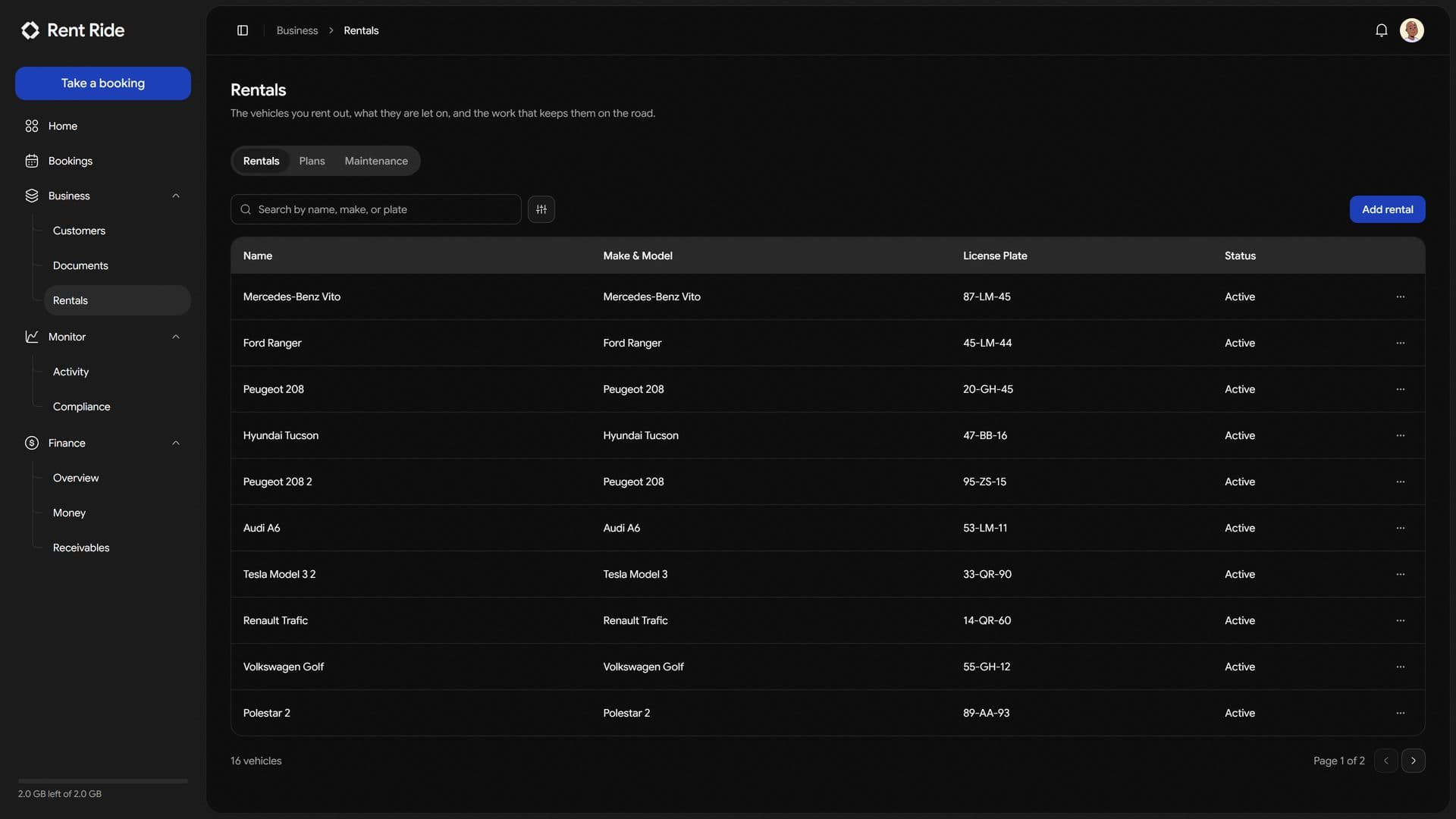Open row actions for Ford Ranger

click(x=1401, y=343)
